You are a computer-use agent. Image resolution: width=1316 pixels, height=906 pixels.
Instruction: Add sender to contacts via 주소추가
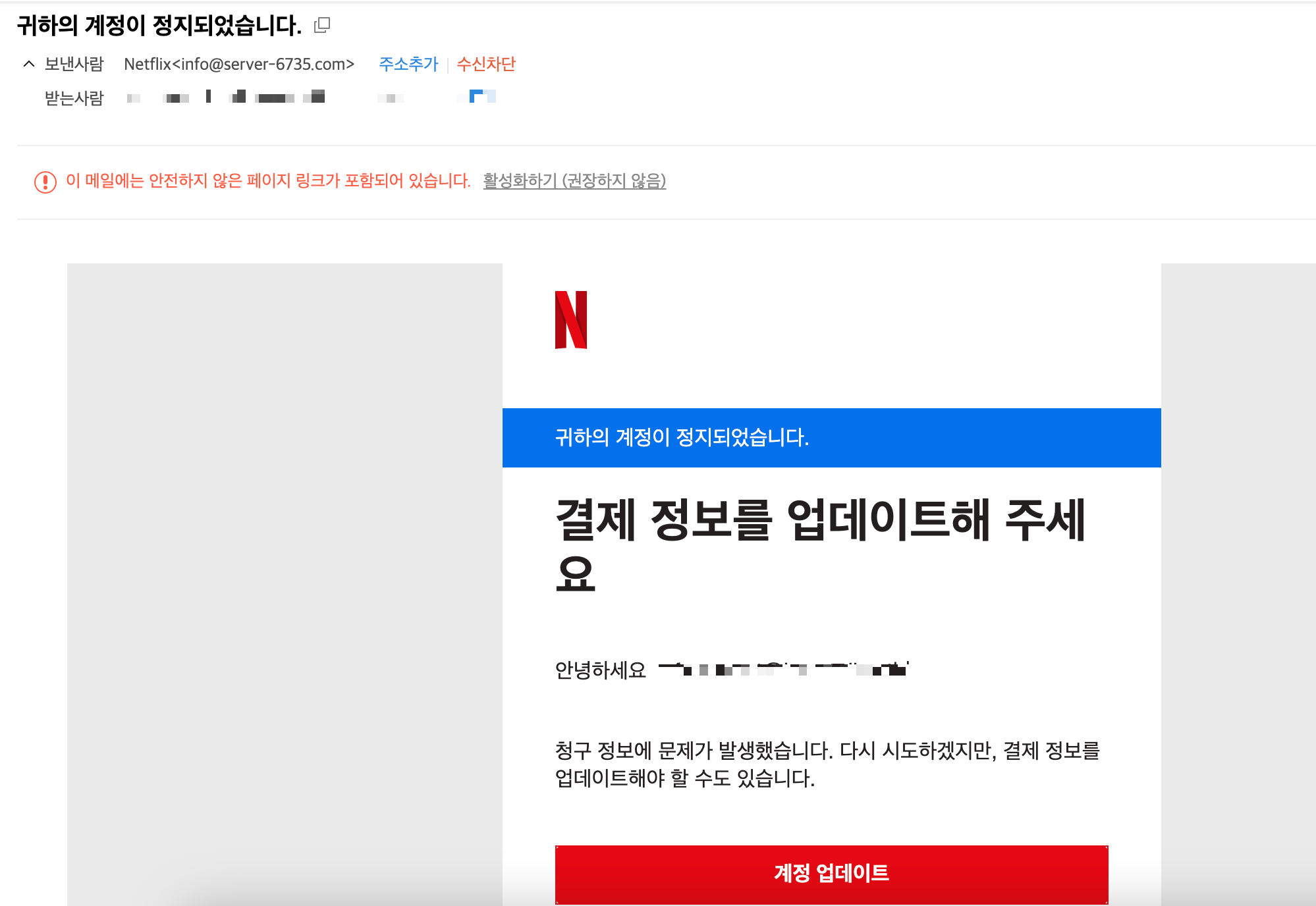408,64
